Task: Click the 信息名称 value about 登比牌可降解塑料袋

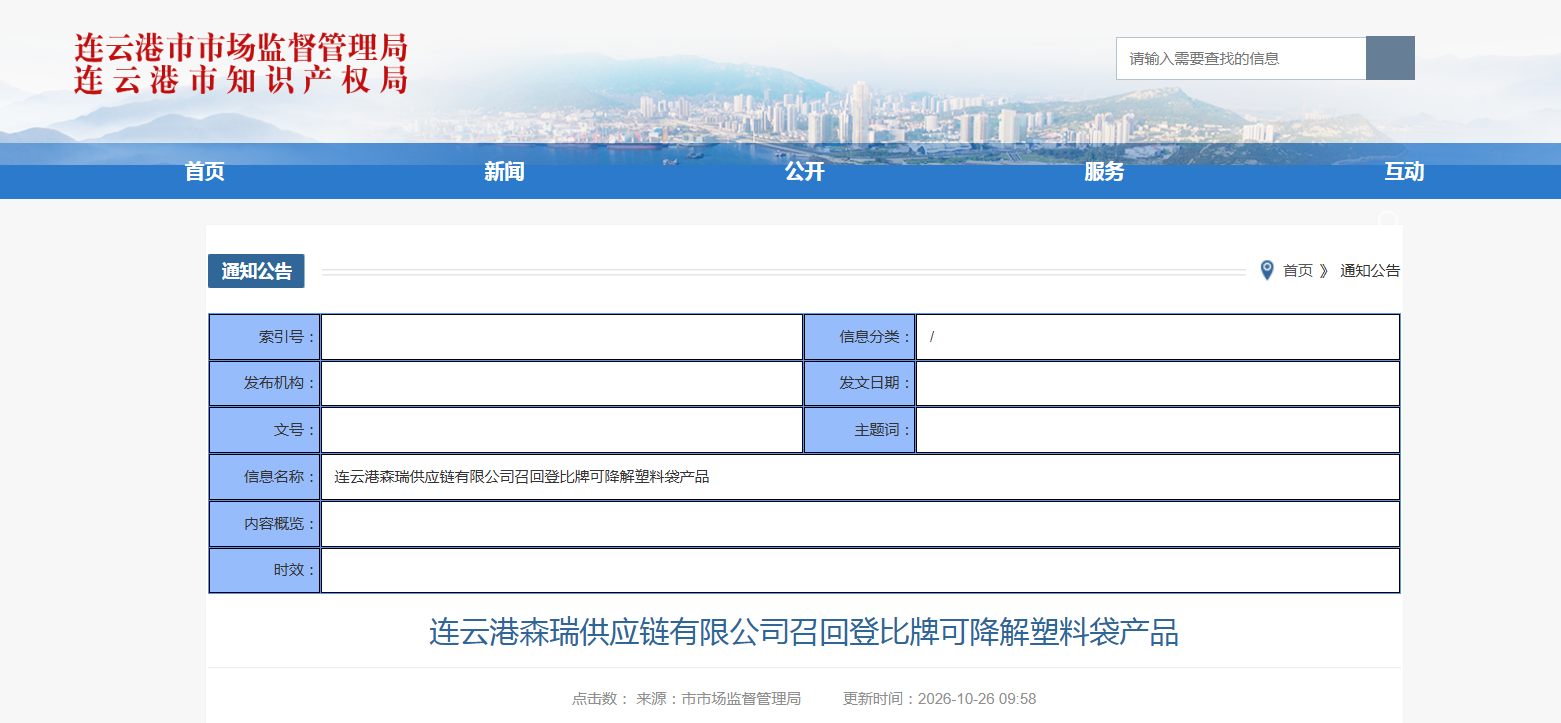Action: click(522, 477)
